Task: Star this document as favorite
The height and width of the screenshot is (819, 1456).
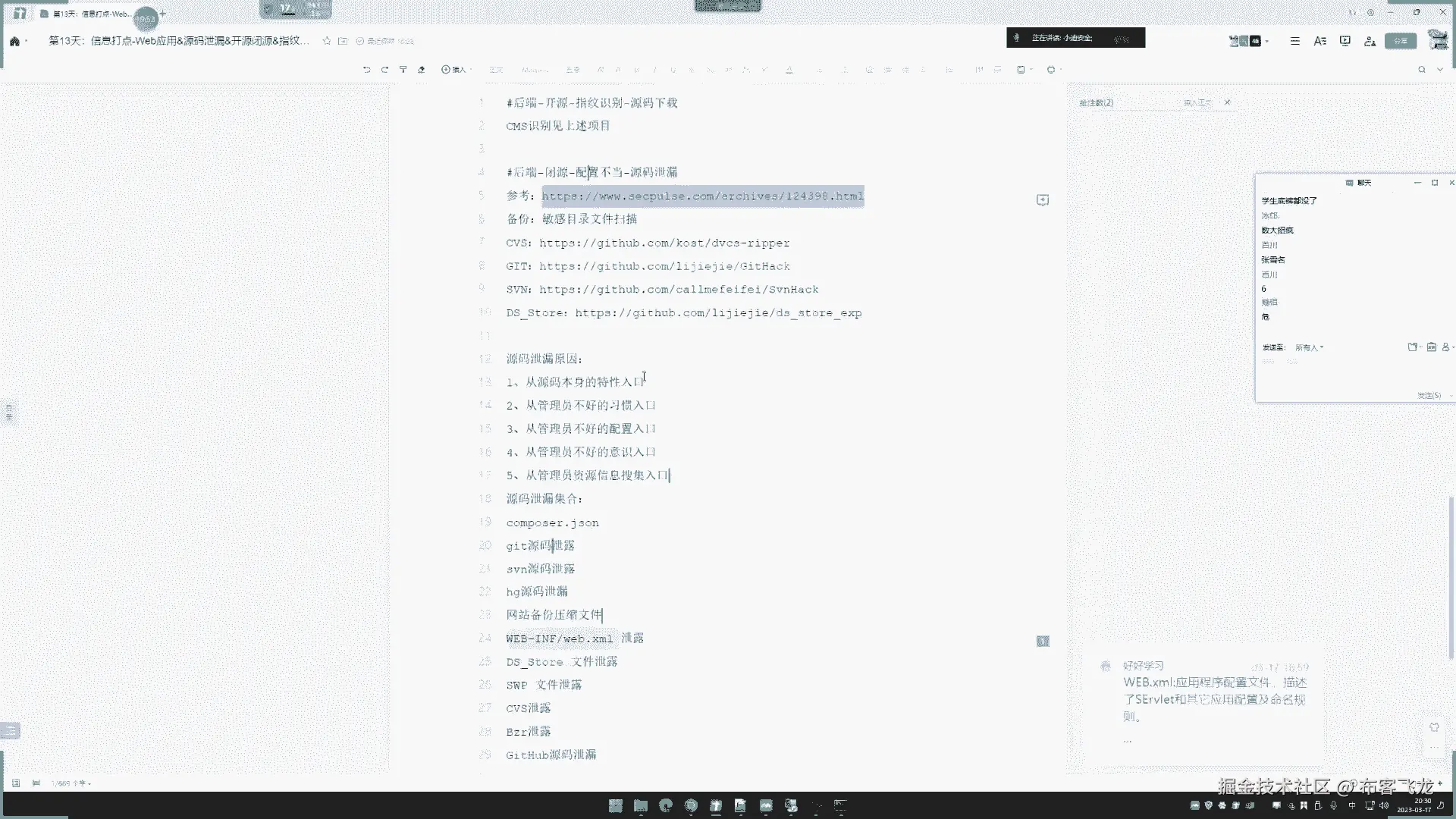Action: (327, 41)
